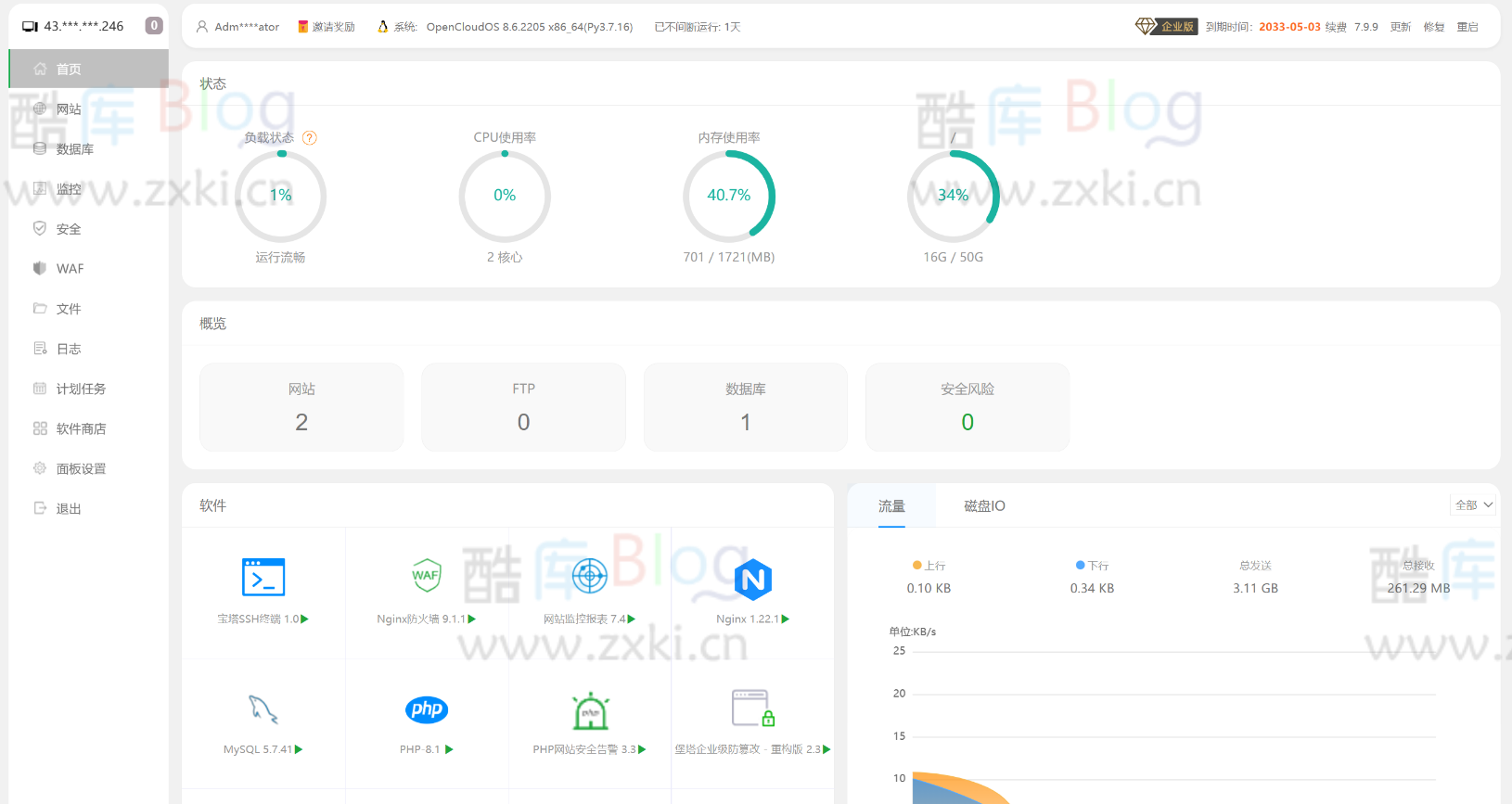1512x804 pixels.
Task: Open the FTP overview card
Action: pos(523,407)
